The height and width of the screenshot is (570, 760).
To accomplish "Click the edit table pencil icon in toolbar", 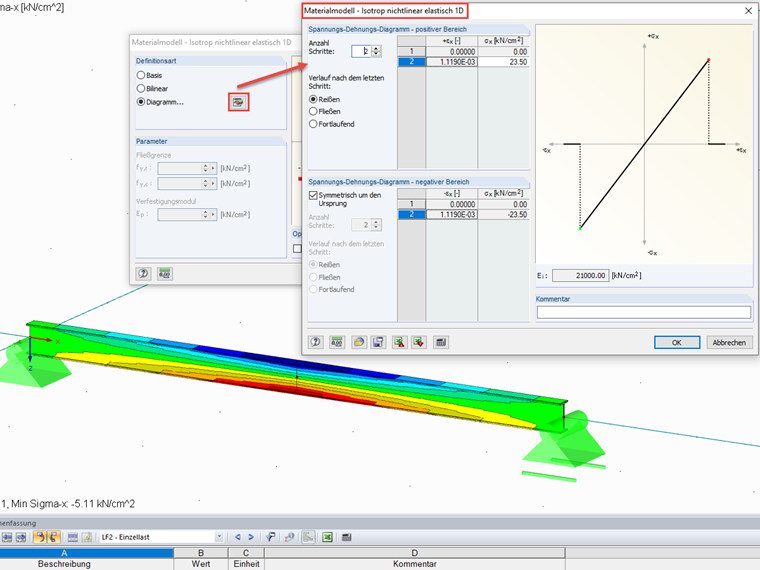I will [x=87, y=537].
